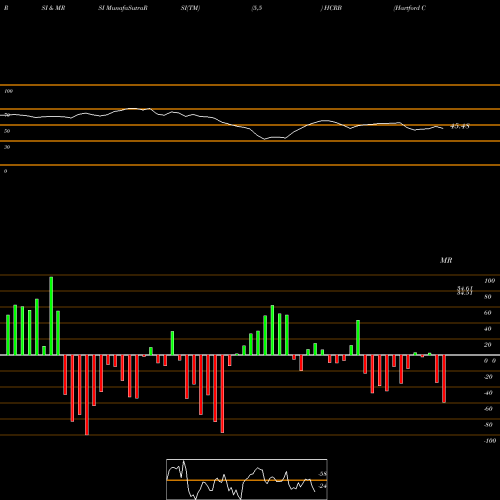
Task: Click the 'MR' title above the bar chart
Action: click(x=446, y=260)
